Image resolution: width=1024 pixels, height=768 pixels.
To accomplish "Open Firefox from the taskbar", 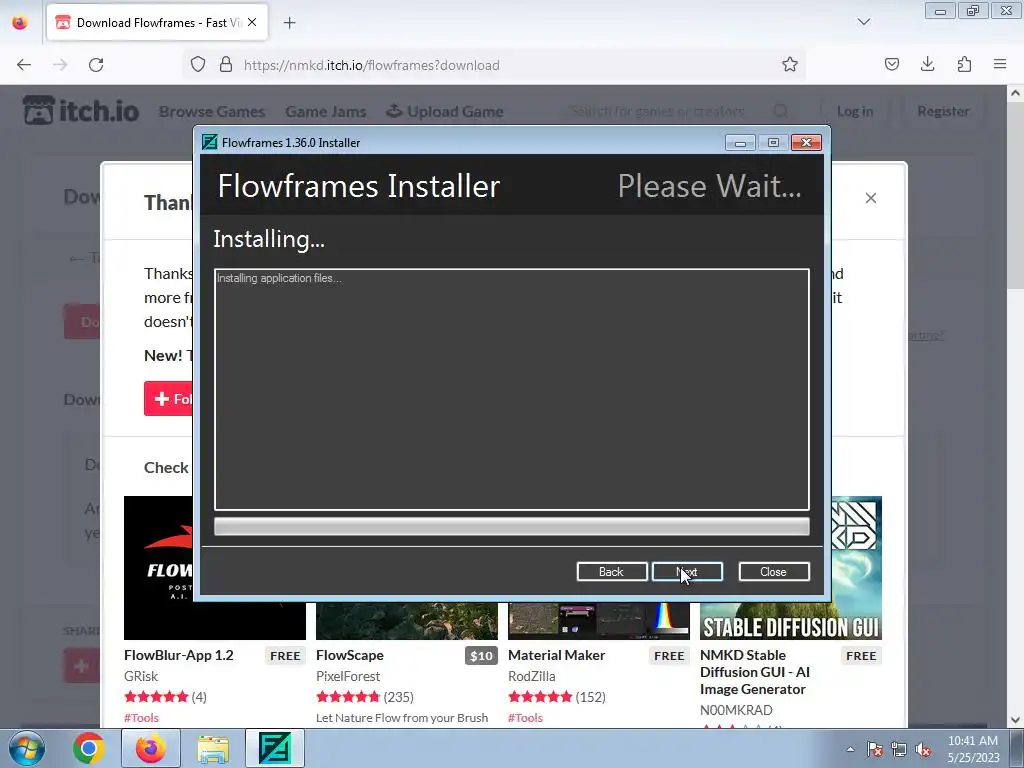I will click(x=151, y=748).
